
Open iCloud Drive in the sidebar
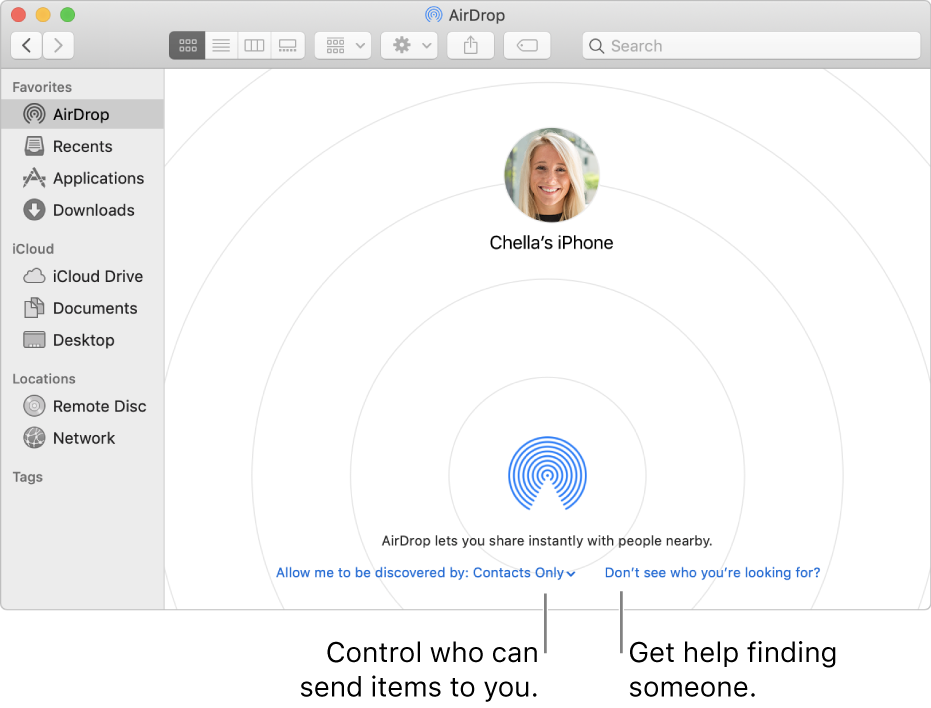83,276
